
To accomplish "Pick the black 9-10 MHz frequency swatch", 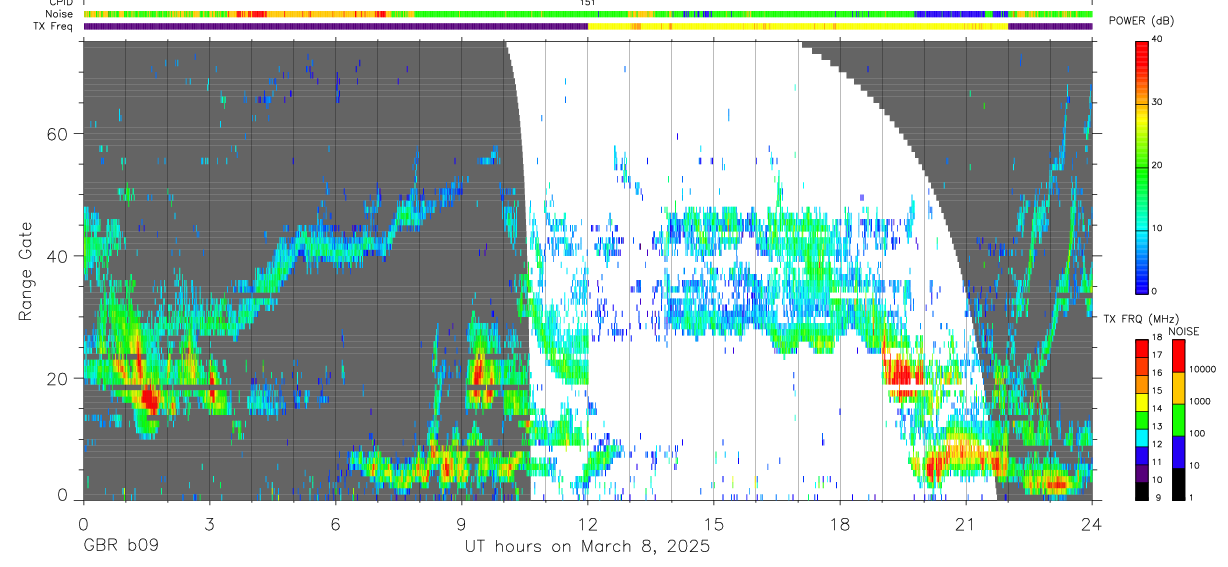I will (x=1141, y=489).
